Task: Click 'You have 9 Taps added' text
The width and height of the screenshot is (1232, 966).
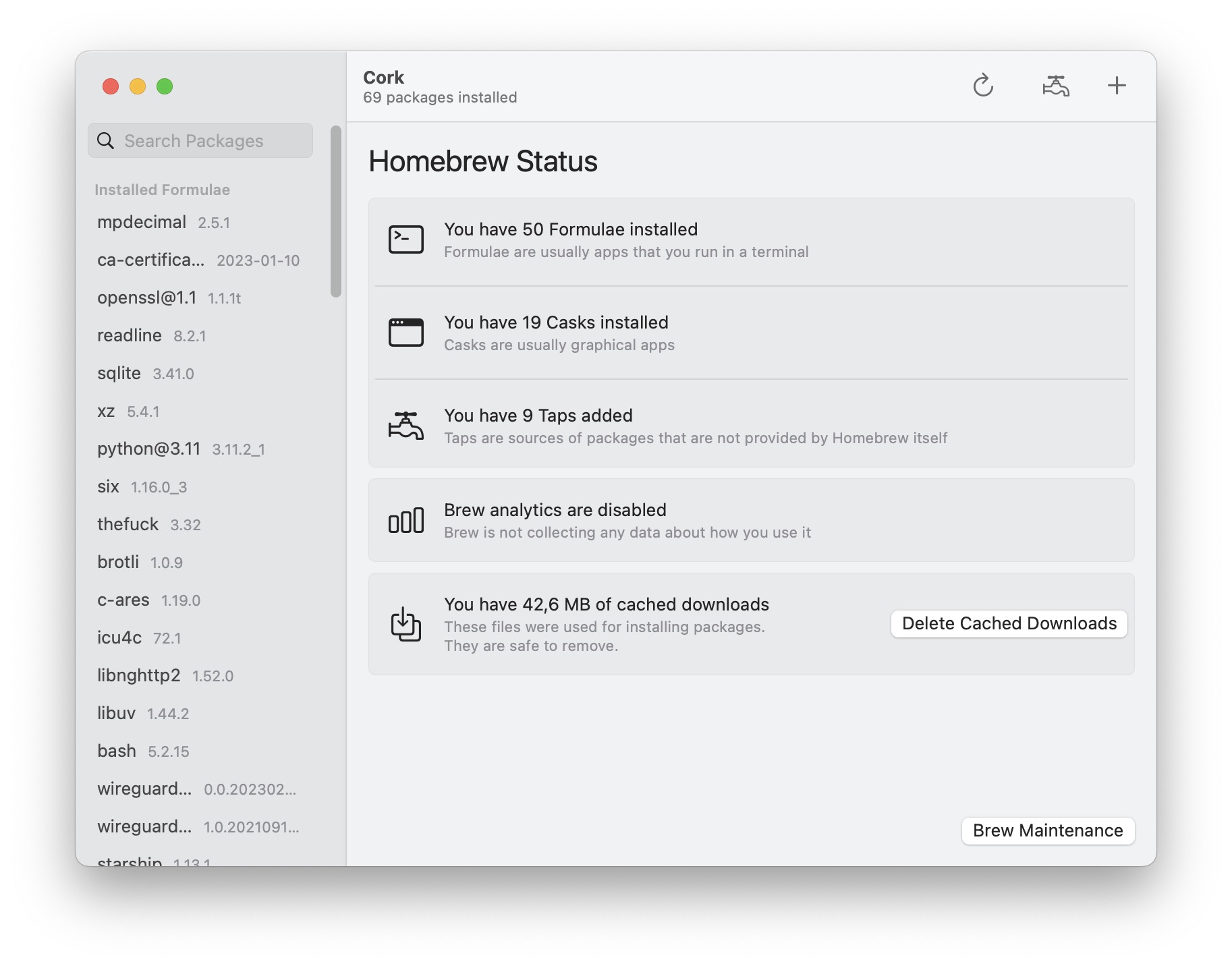Action: [538, 416]
